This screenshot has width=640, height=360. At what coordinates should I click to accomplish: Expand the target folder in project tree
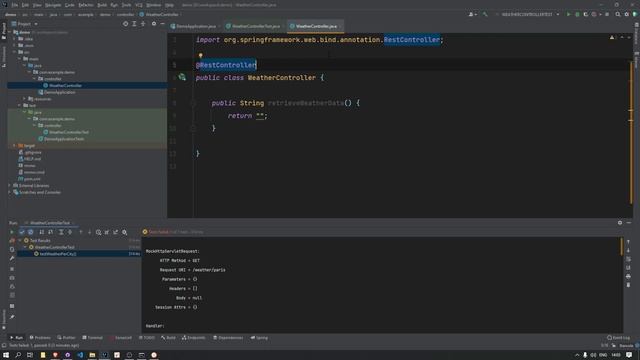[x=14, y=146]
